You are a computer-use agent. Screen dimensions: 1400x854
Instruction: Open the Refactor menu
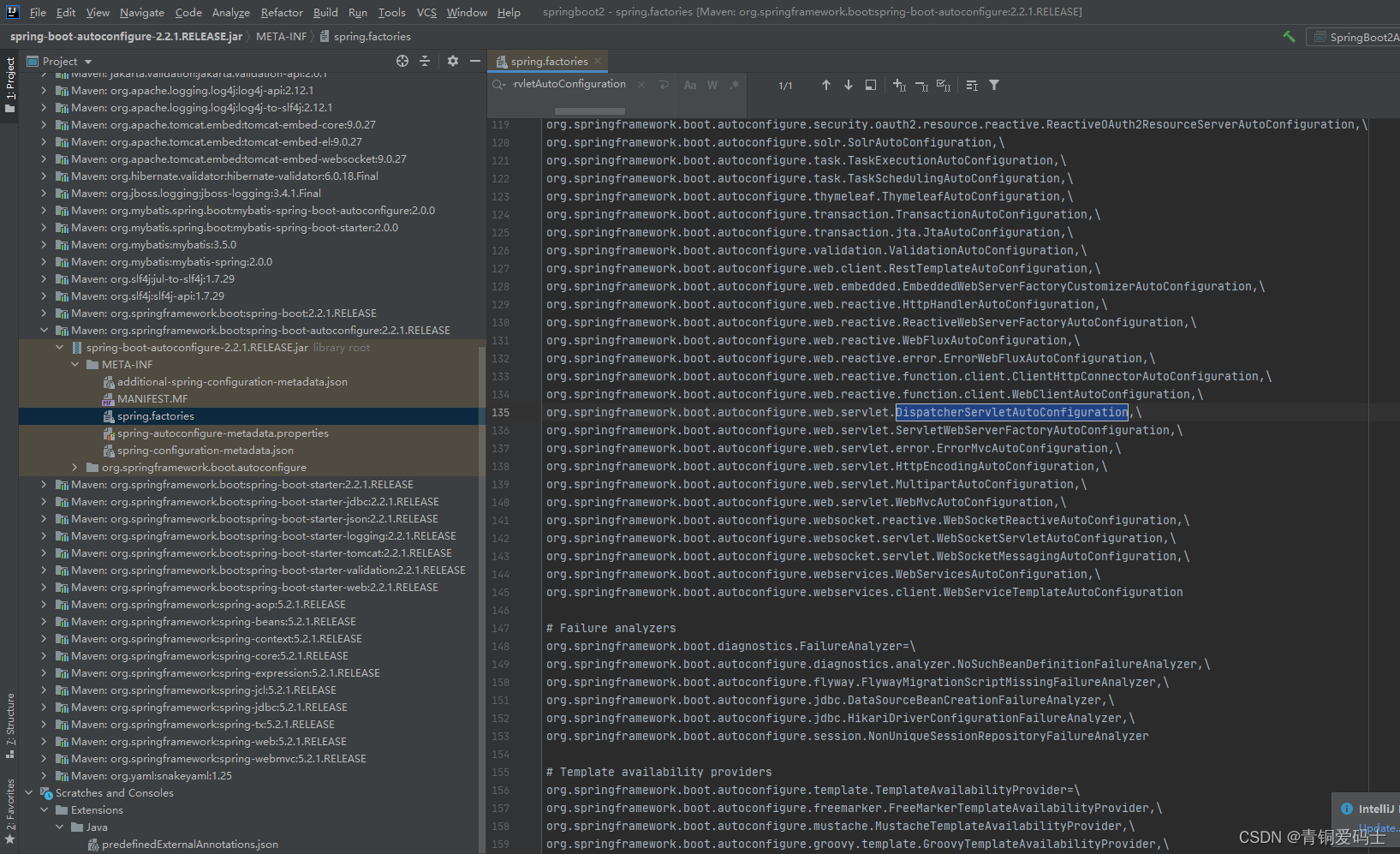tap(282, 12)
